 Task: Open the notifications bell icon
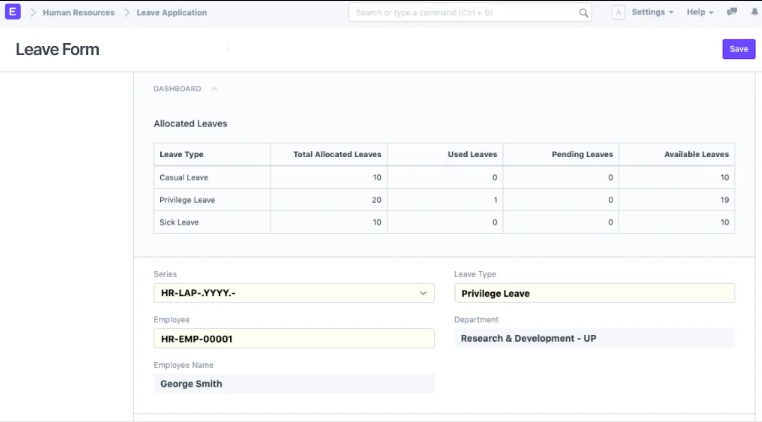[x=754, y=12]
